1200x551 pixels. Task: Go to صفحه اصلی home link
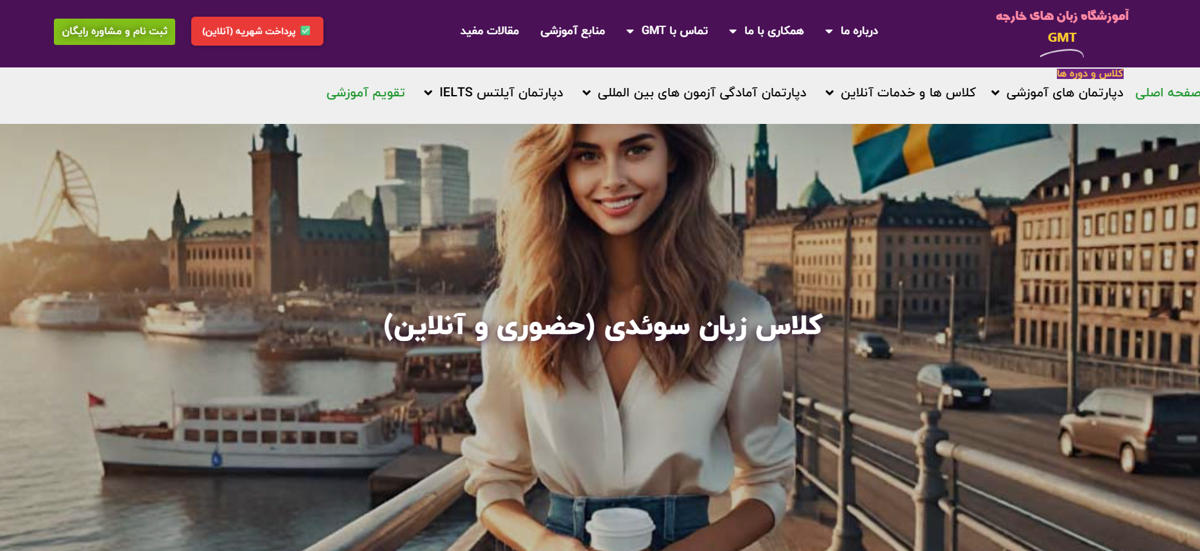point(1167,93)
